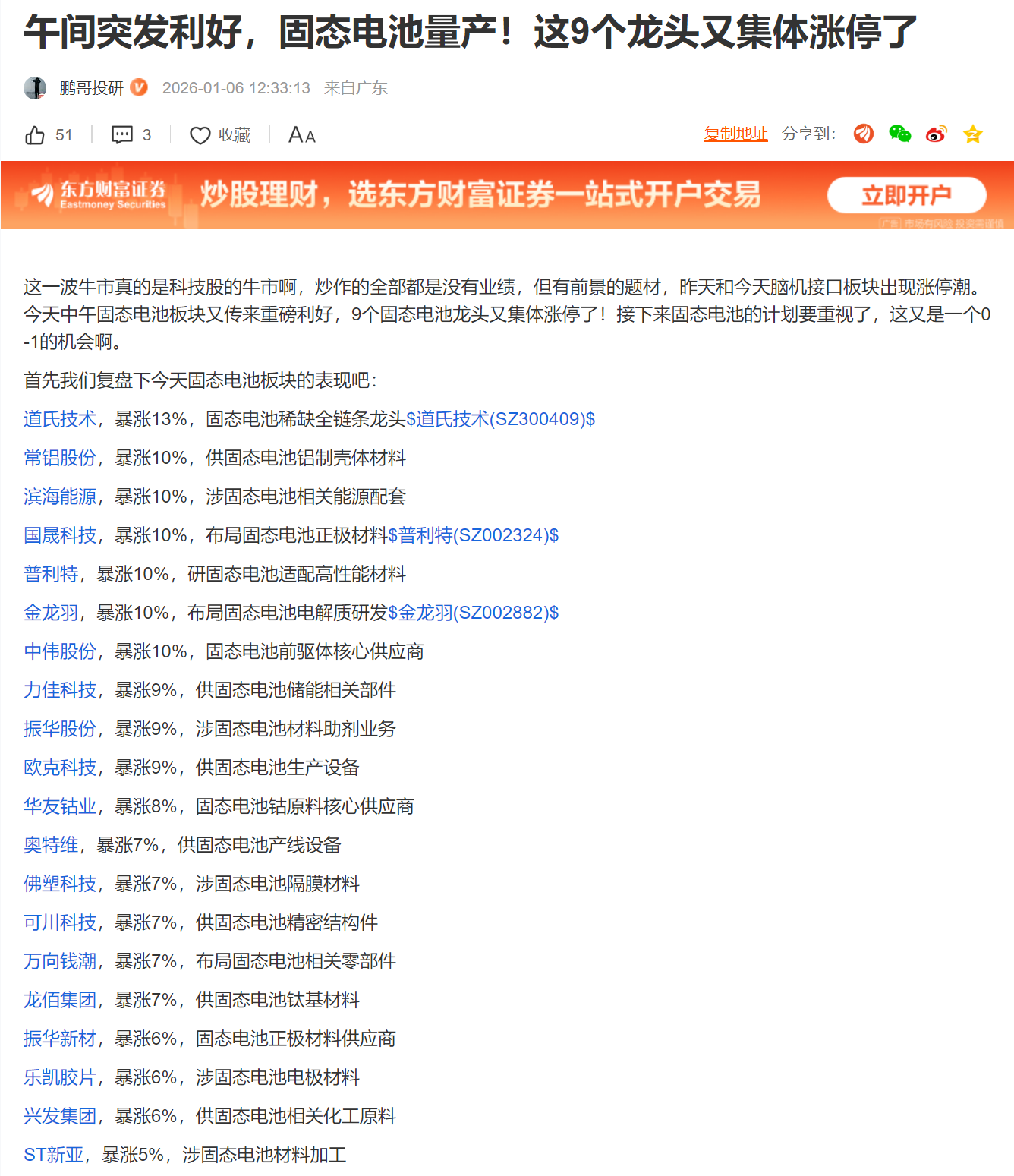Open the $道氏技术(SZ300409)$ stock tag
Image resolution: width=1014 pixels, height=1176 pixels.
click(501, 419)
